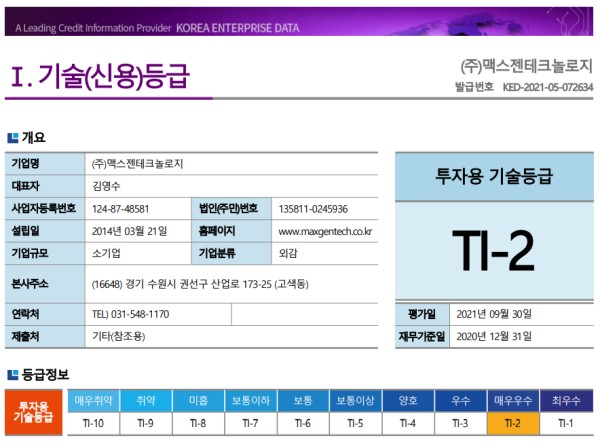Viewport: 600px width, 444px height.
Task: Click the 연락처 label cell
Action: (x=45, y=314)
